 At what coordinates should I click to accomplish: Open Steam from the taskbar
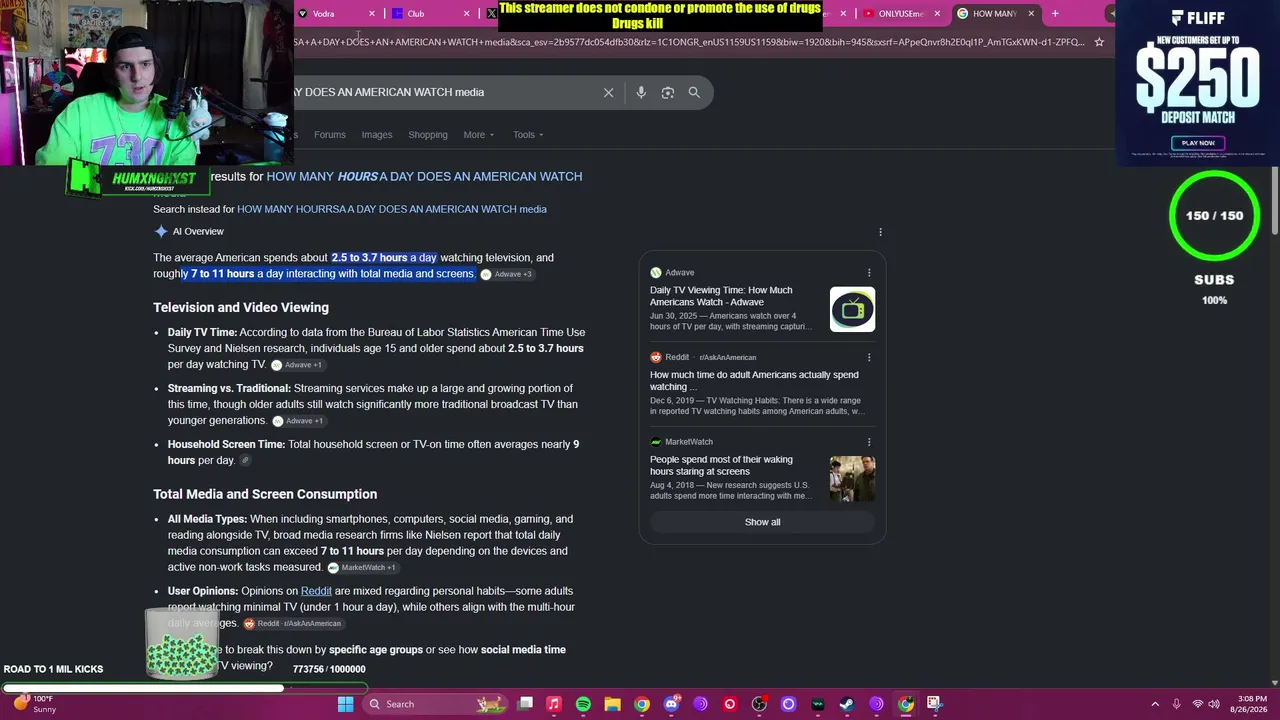(x=847, y=704)
